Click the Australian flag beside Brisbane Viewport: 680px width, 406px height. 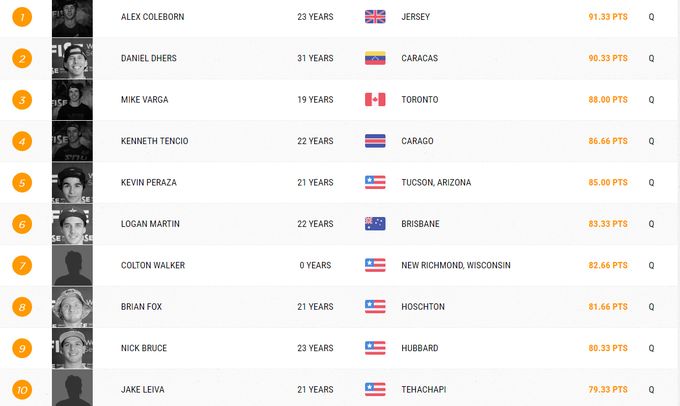[375, 224]
